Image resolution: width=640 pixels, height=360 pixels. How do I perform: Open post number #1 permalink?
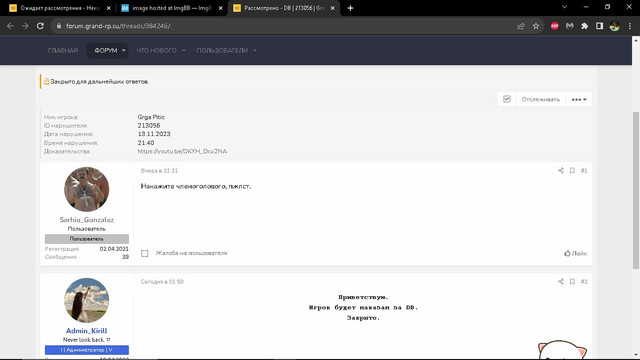(584, 171)
